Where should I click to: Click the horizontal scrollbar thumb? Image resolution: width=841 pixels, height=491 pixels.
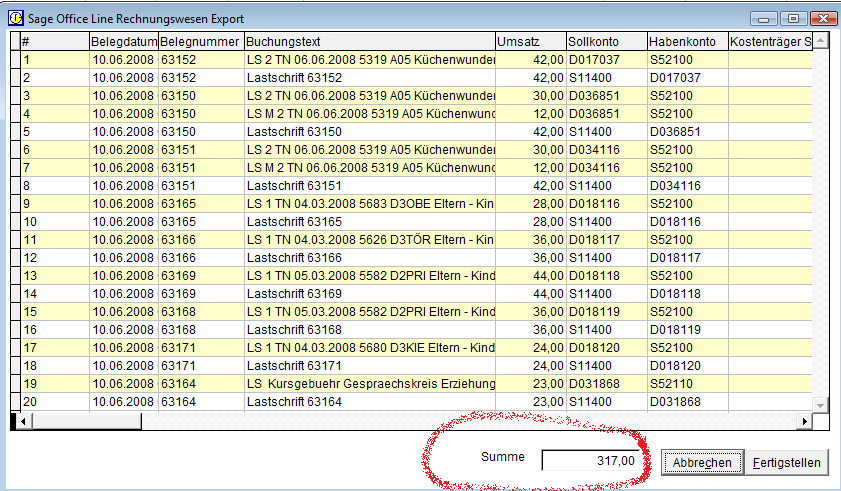tap(86, 422)
